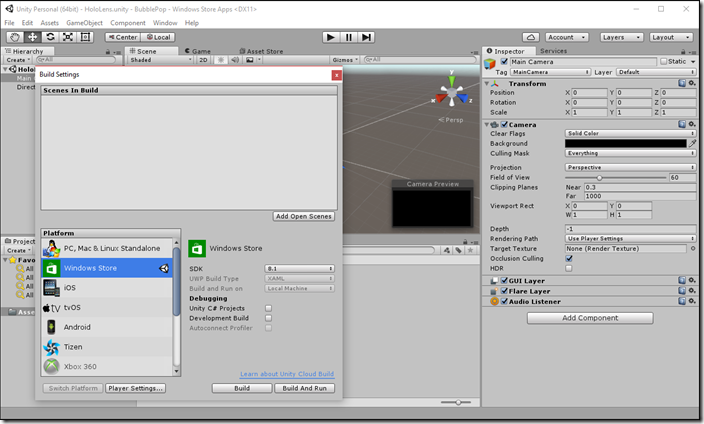Click the Add Open Scenes button
The width and height of the screenshot is (704, 424).
pyautogui.click(x=304, y=216)
